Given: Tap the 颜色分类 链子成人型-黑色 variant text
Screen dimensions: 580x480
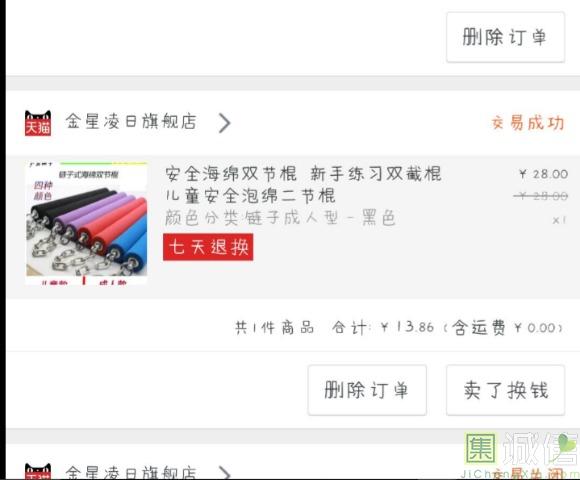Looking at the screenshot, I should click(x=280, y=217).
